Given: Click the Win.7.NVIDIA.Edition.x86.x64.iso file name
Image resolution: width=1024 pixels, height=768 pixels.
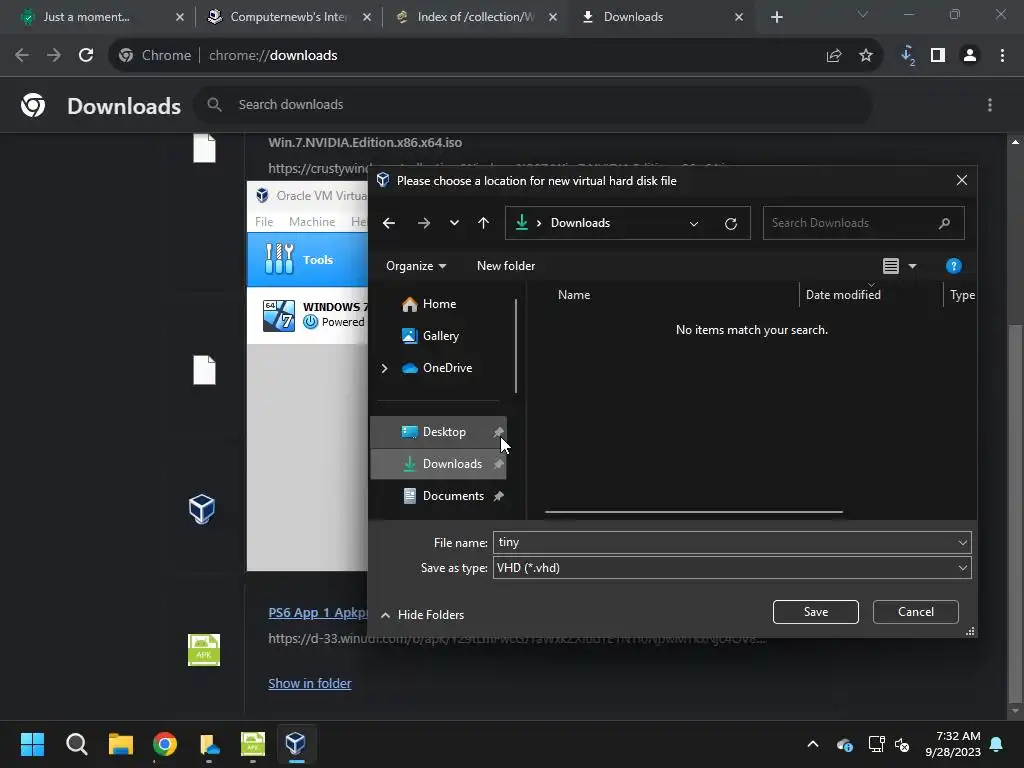Looking at the screenshot, I should 365,142.
